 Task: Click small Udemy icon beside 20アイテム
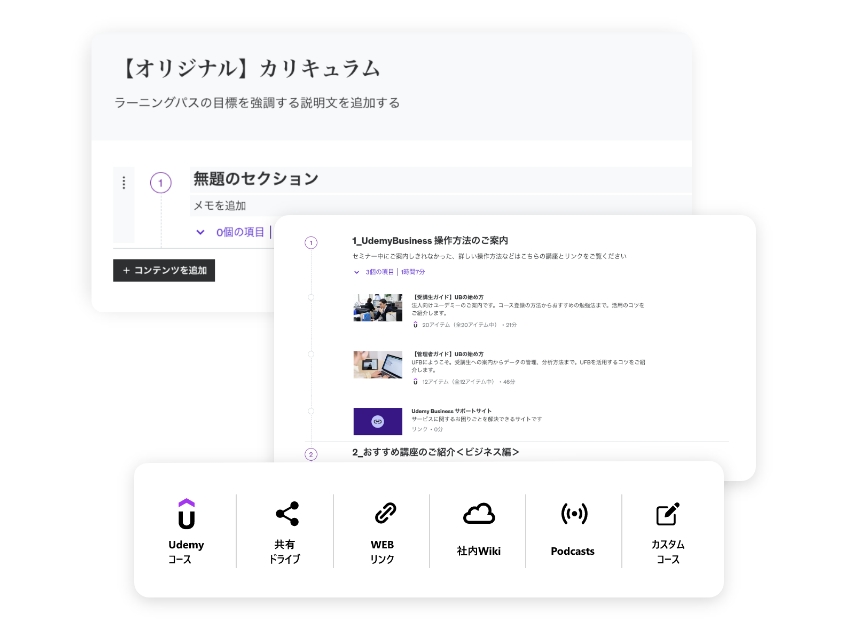415,324
